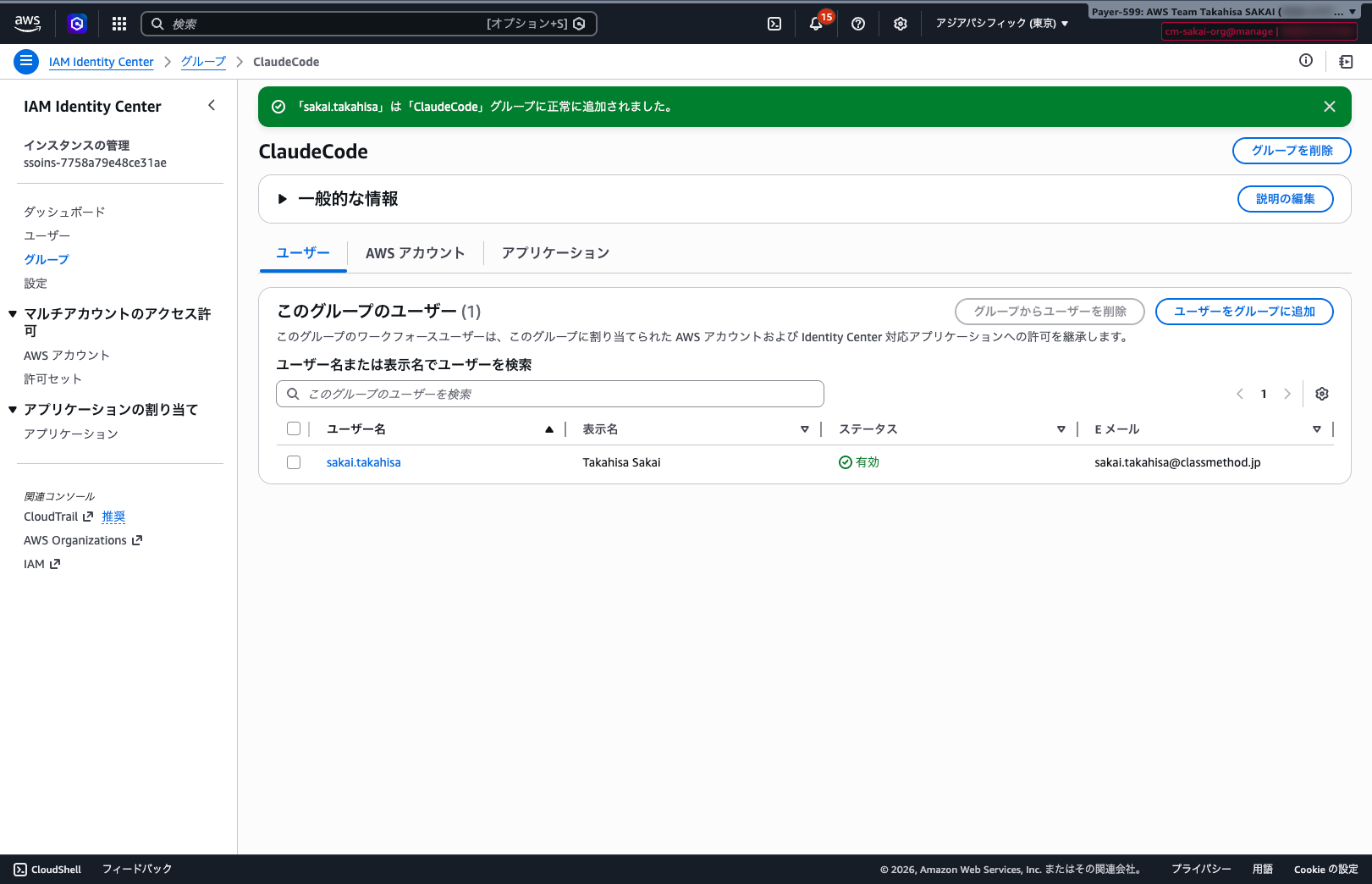This screenshot has height=884, width=1372.
Task: Click the group user search field
Action: pos(550,394)
